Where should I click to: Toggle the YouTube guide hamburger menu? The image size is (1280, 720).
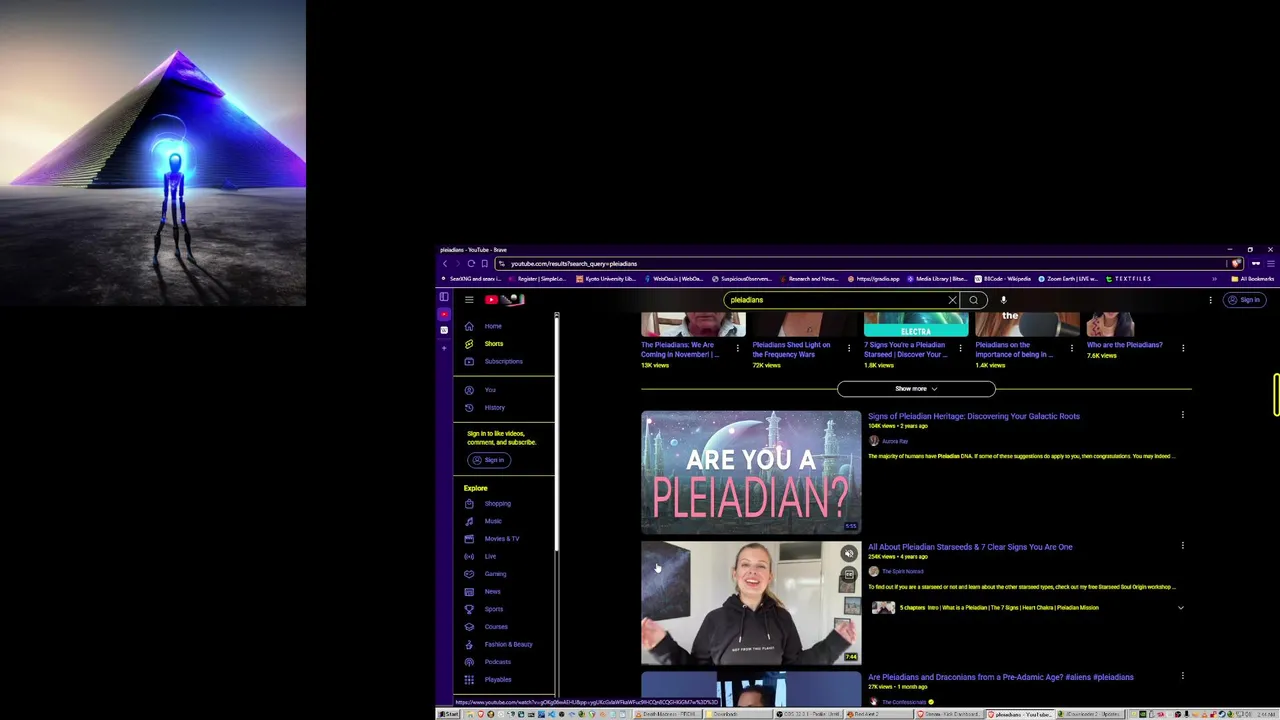469,300
